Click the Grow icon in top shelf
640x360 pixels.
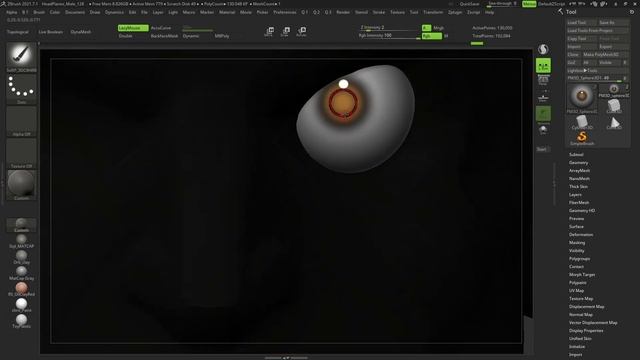[x=285, y=31]
